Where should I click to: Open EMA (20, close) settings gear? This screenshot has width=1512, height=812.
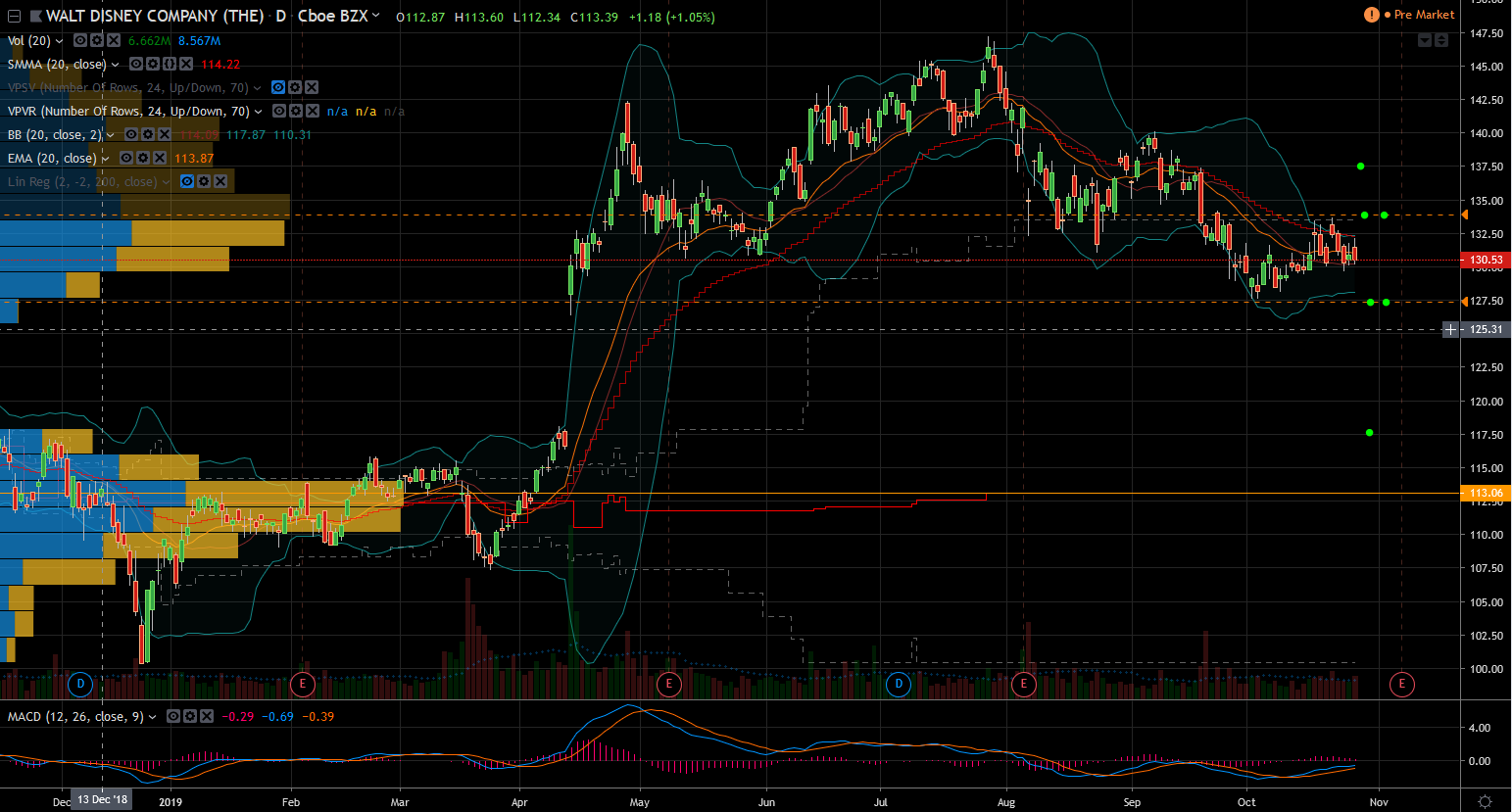[143, 158]
